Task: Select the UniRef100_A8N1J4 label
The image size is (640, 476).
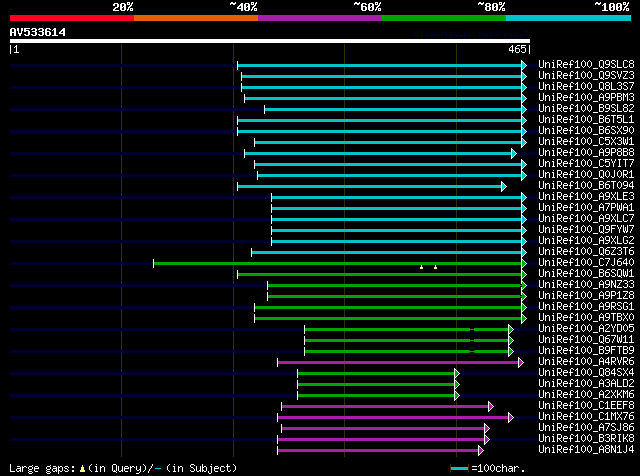Action: tap(586, 450)
